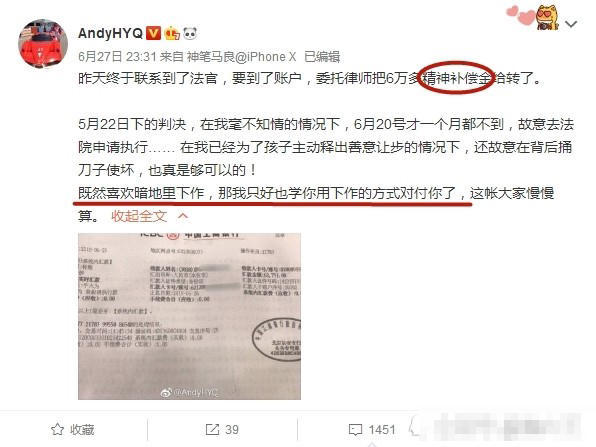Click the 神笔马良@iPhone X source link
Viewport: 596px width, 447px height.
(x=241, y=57)
